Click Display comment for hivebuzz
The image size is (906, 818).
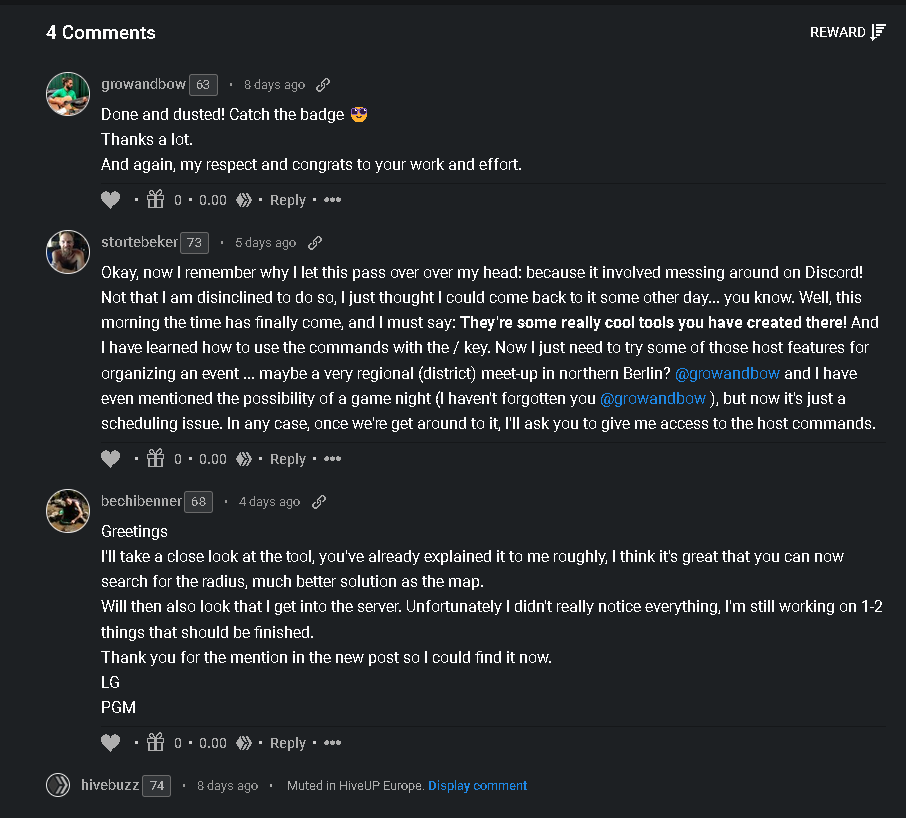click(477, 786)
